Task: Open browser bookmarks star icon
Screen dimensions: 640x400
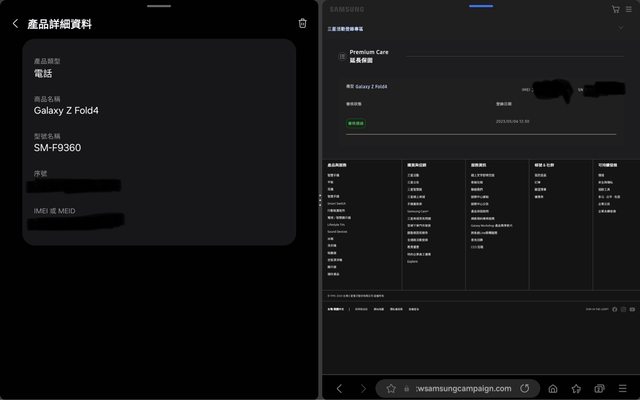Action: [576, 388]
